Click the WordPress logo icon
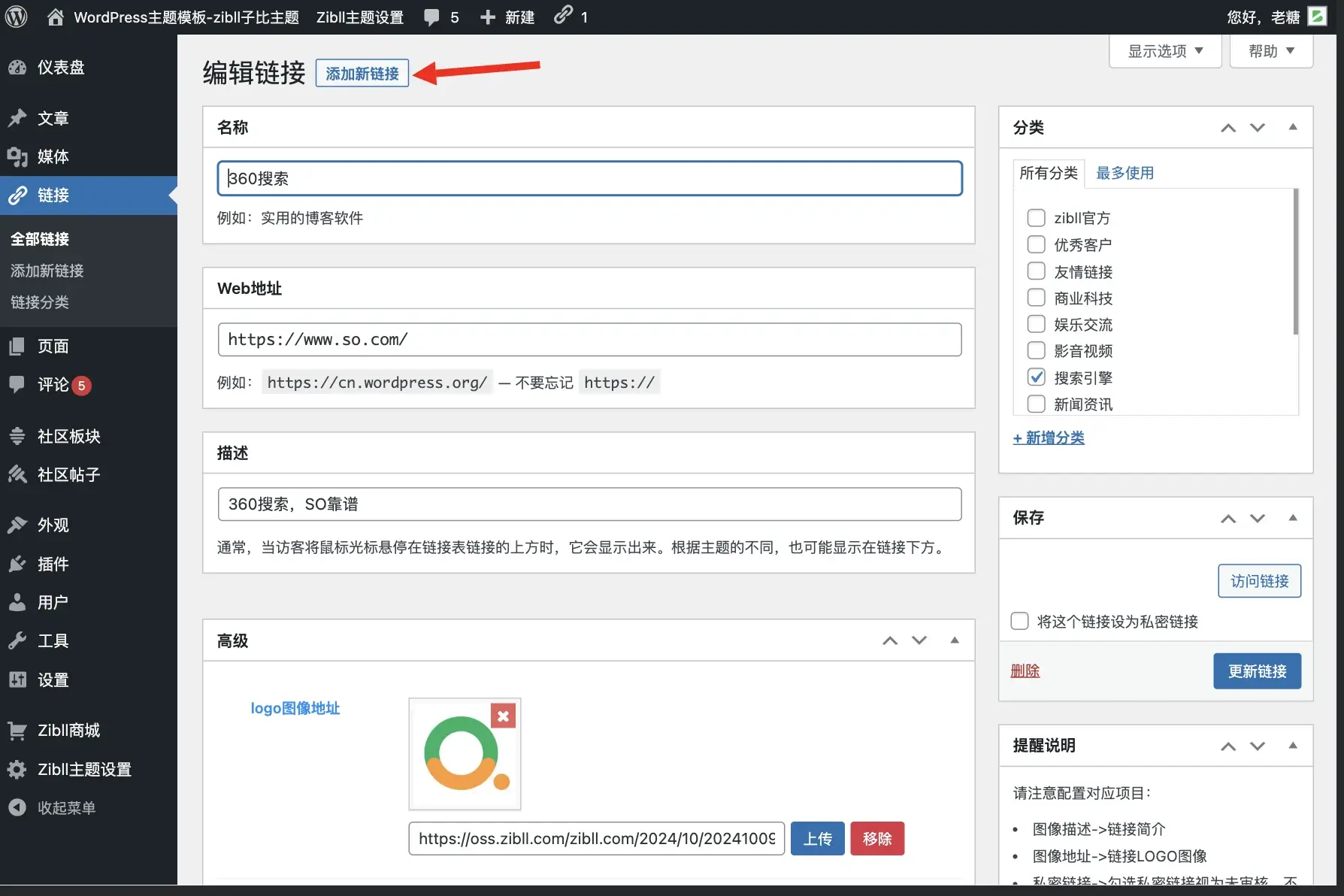1344x896 pixels. pyautogui.click(x=17, y=17)
